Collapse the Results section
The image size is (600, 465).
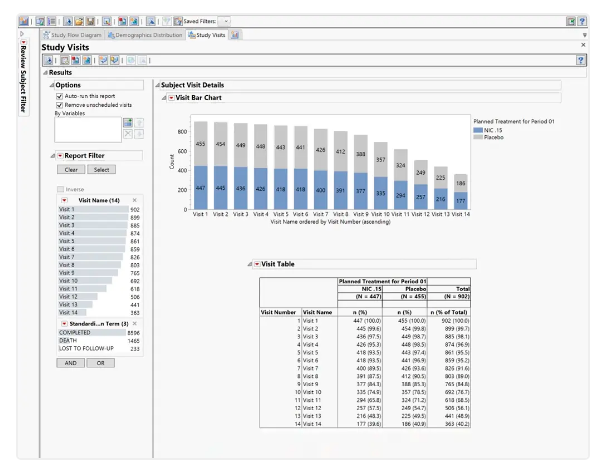(x=45, y=73)
